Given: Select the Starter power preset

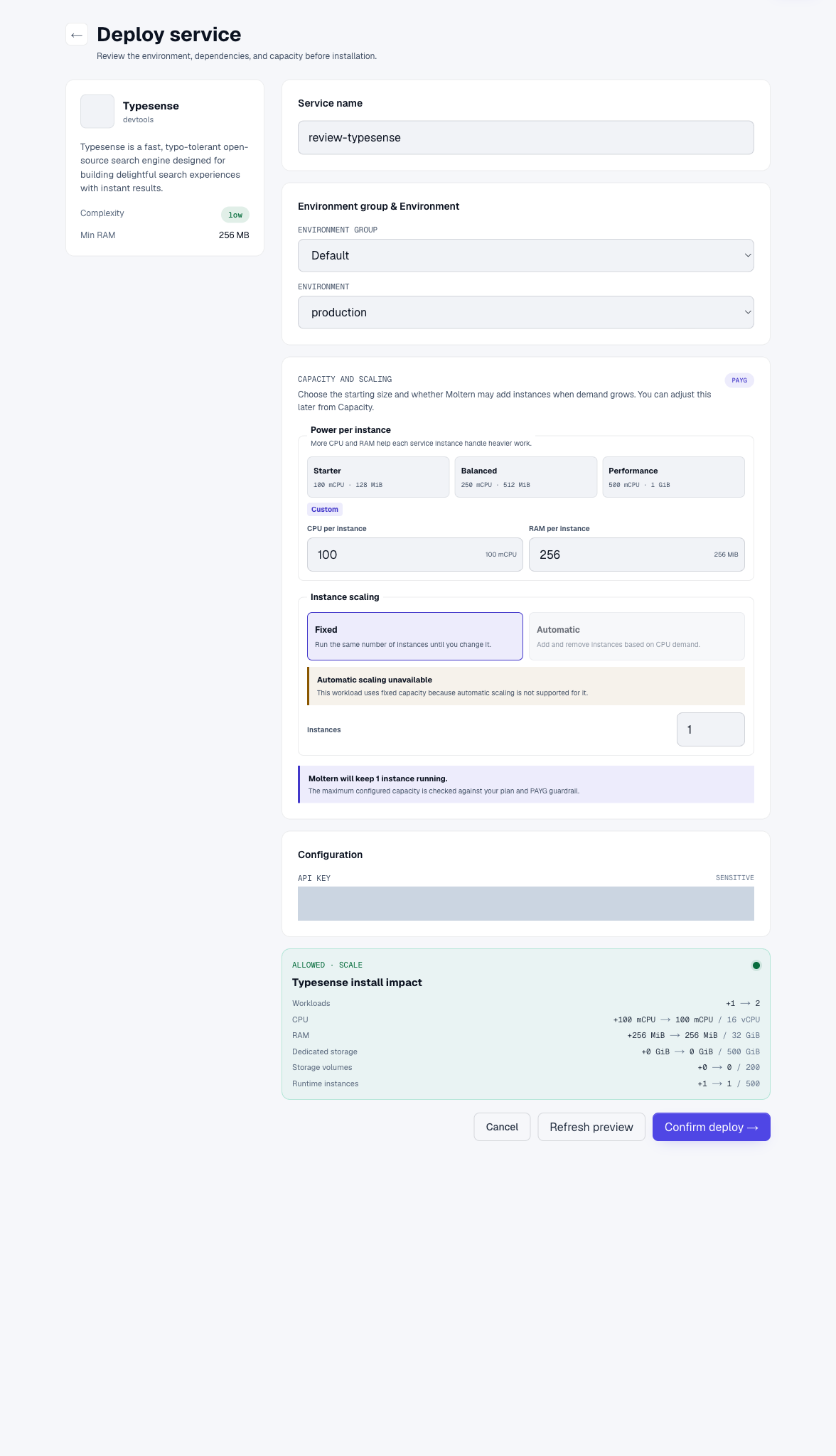Looking at the screenshot, I should [x=378, y=477].
